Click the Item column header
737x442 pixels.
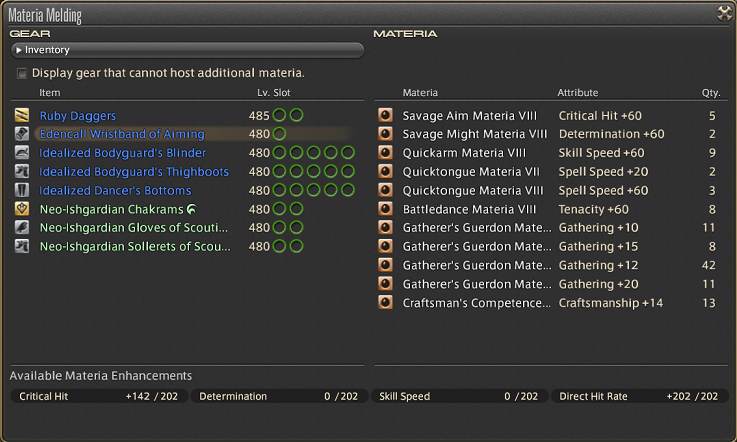(x=49, y=93)
